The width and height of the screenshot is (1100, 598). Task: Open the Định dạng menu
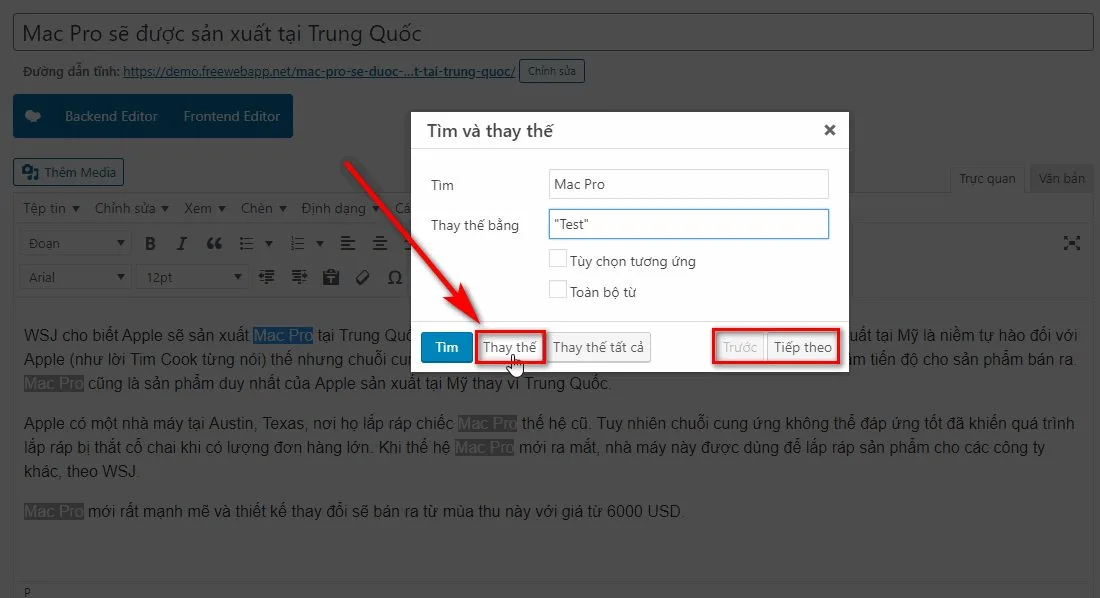tap(340, 208)
